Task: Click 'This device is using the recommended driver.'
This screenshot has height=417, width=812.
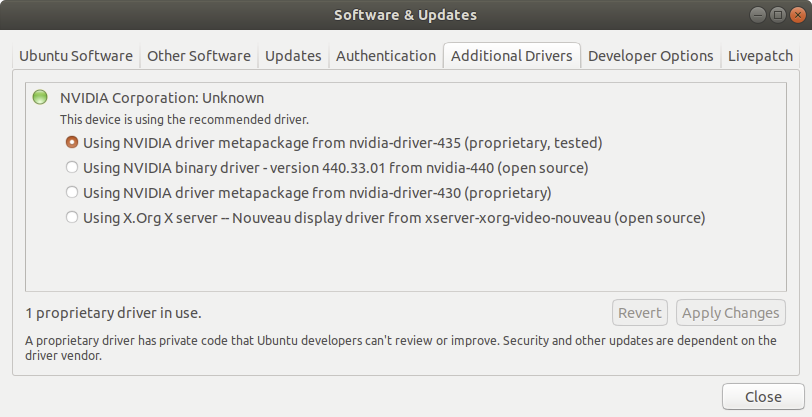Action: 184,120
